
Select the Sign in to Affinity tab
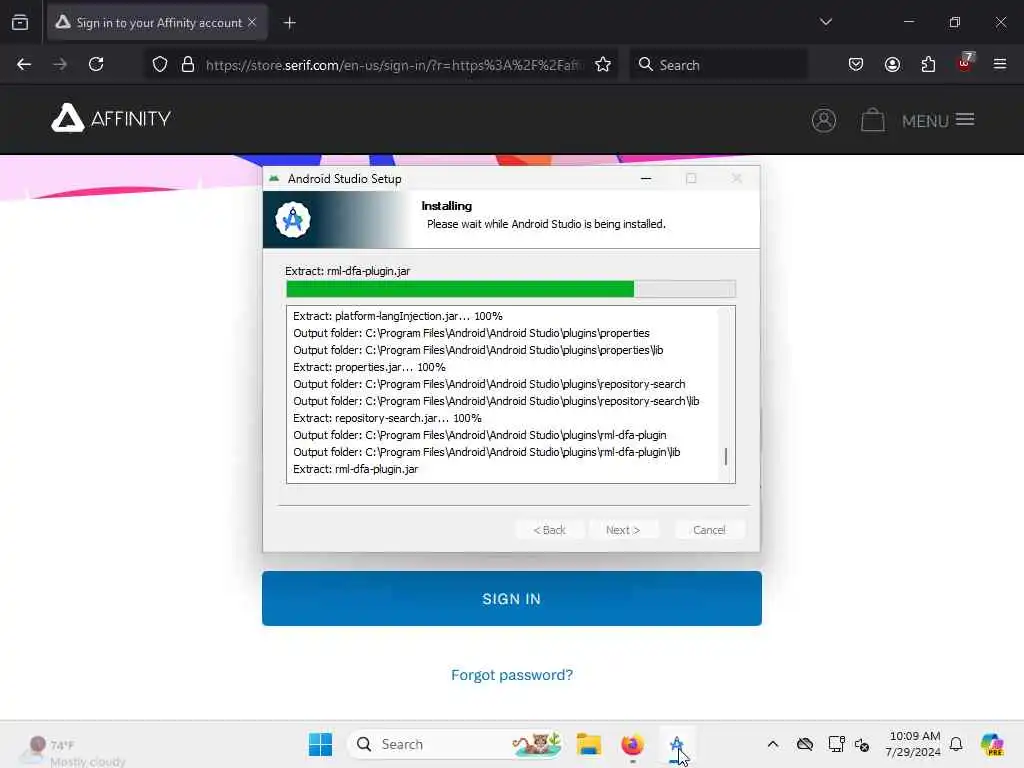point(157,22)
